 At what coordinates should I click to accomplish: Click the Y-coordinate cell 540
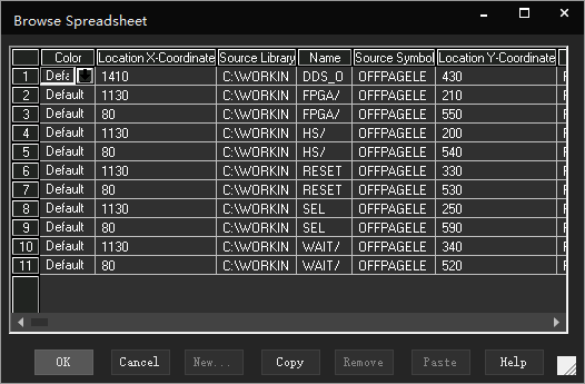coord(497,152)
